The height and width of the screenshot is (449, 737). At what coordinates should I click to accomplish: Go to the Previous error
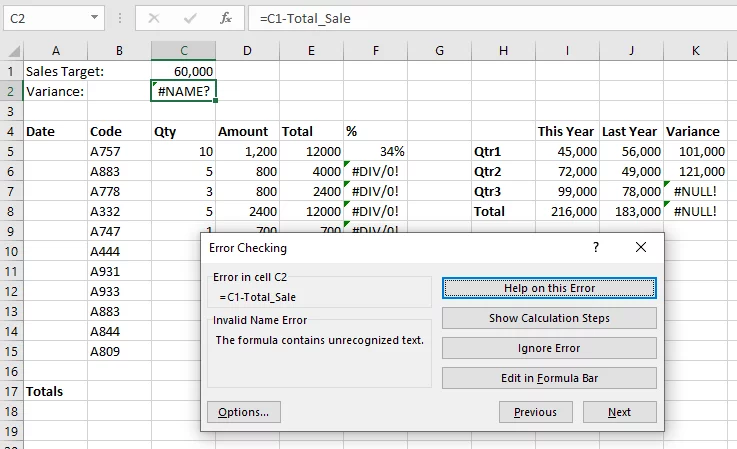click(535, 412)
